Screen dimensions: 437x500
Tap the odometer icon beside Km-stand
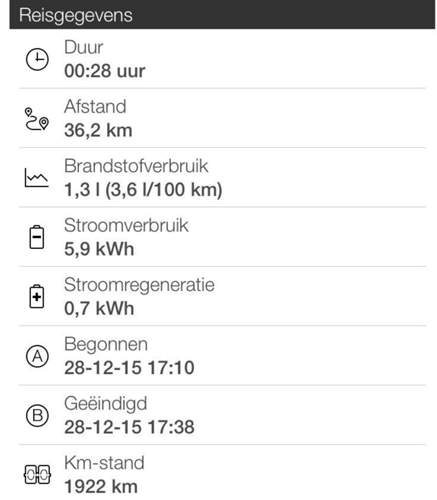pos(37,474)
